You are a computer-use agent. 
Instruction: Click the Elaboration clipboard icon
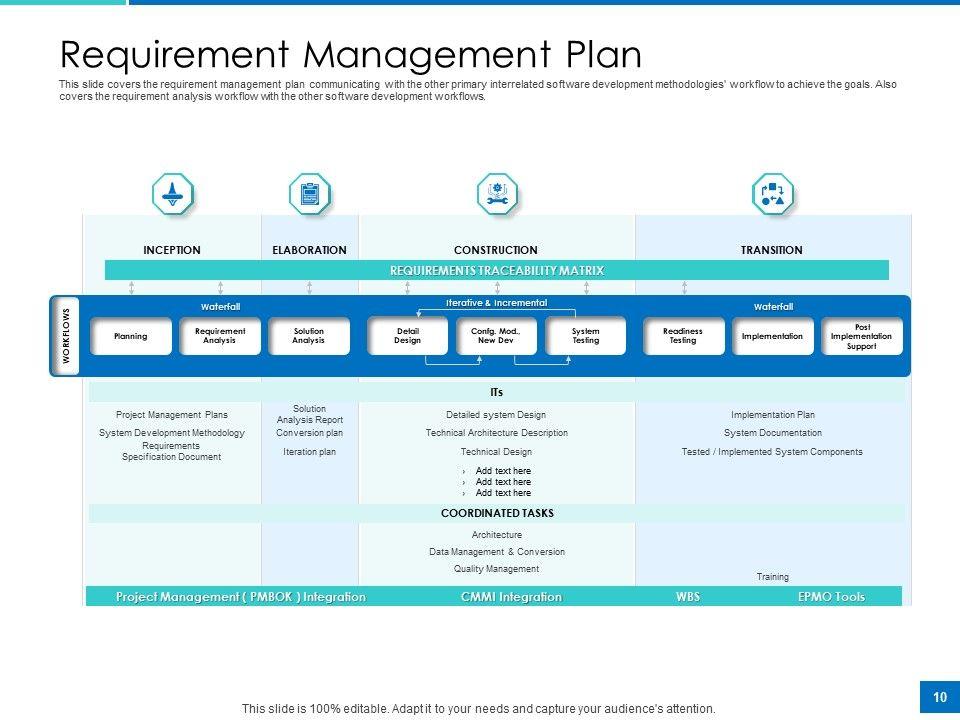[x=310, y=194]
